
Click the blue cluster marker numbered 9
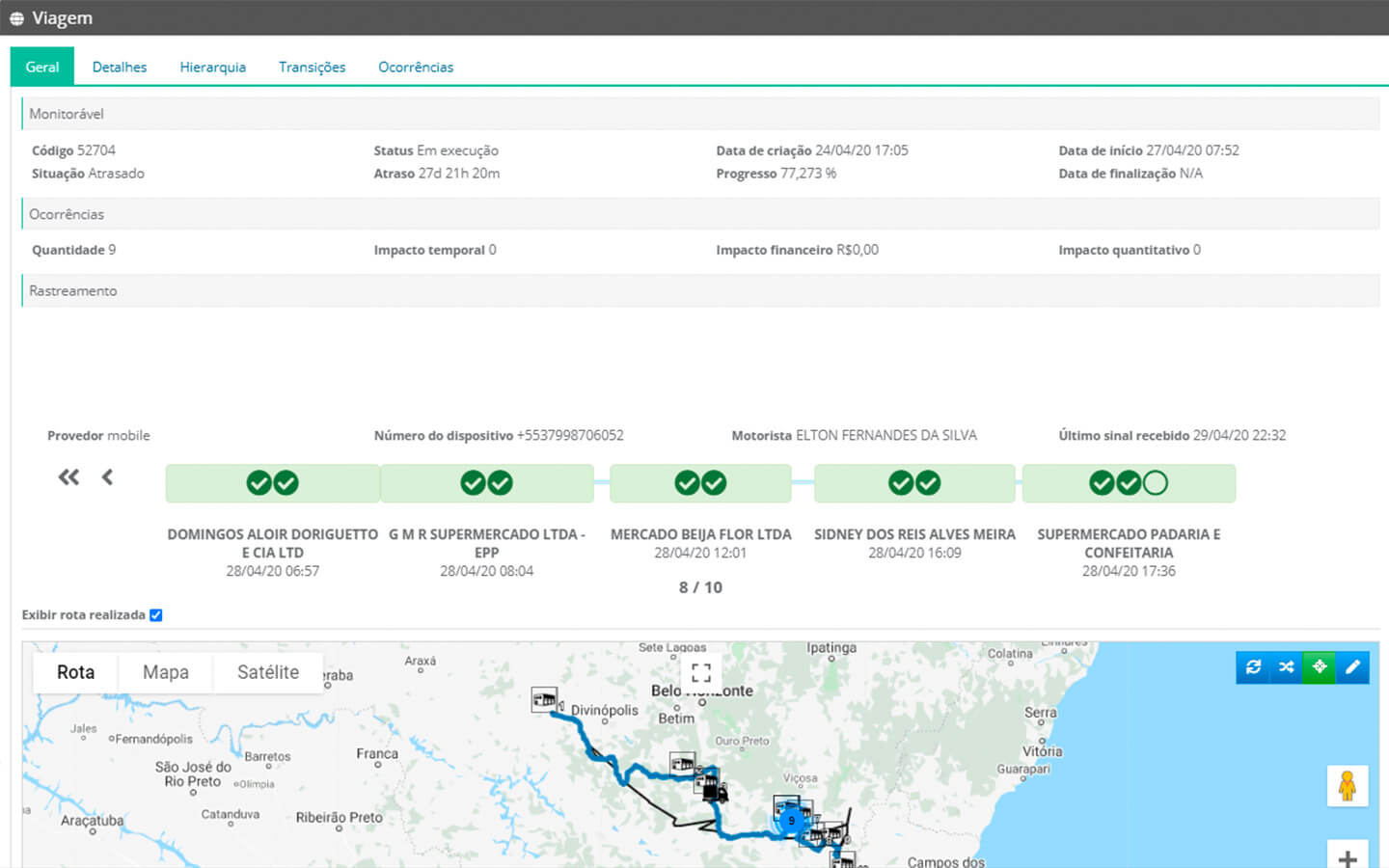[x=791, y=821]
